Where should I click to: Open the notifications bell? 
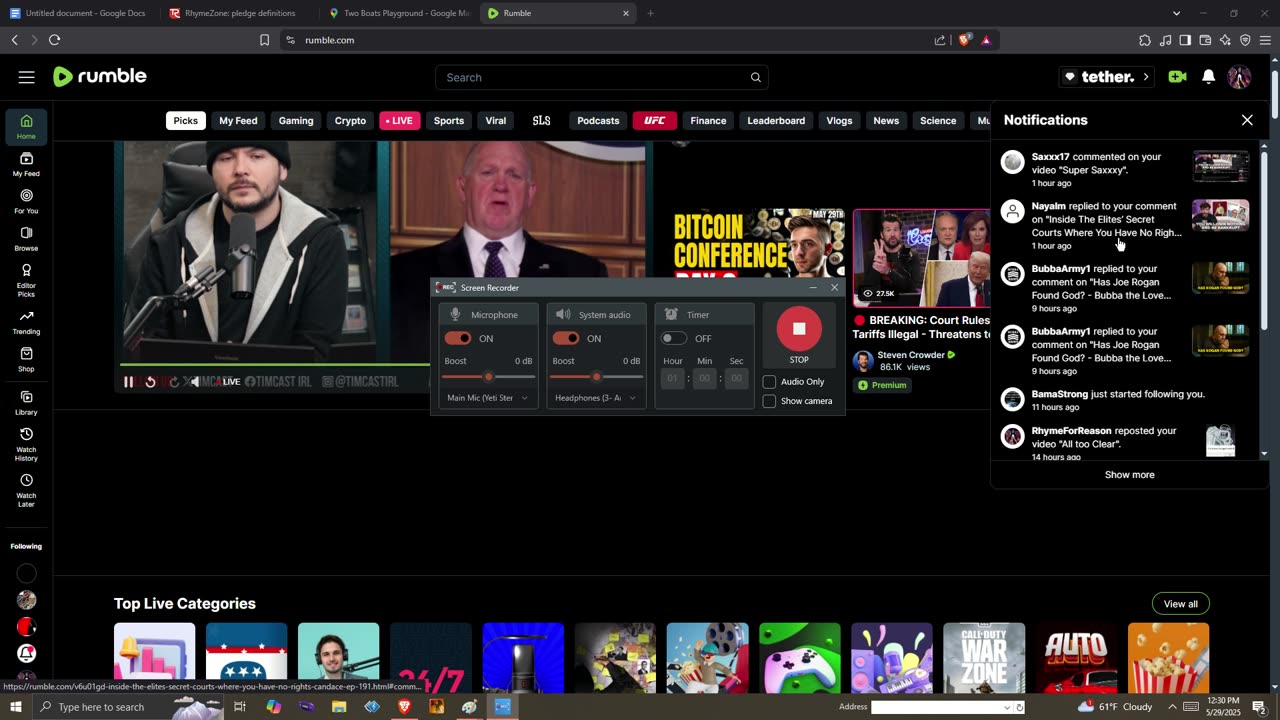coord(1208,77)
